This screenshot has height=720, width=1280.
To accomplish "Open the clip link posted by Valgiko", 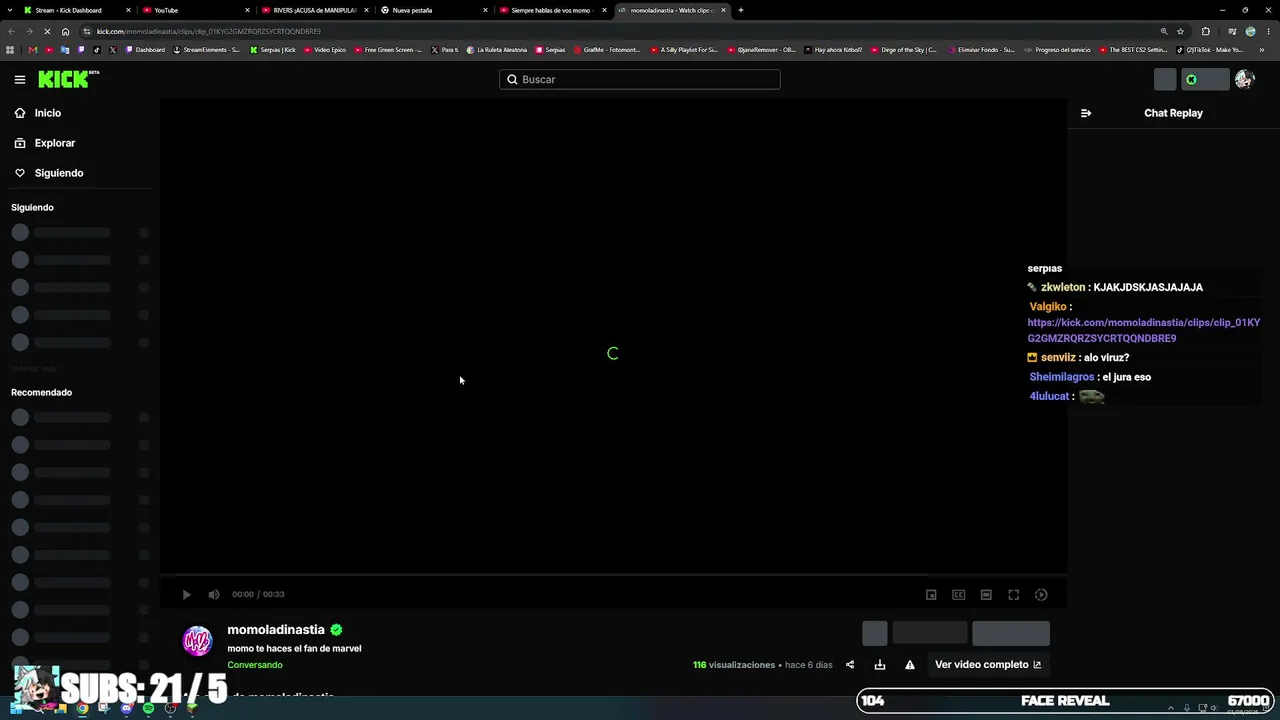I will tap(1143, 330).
